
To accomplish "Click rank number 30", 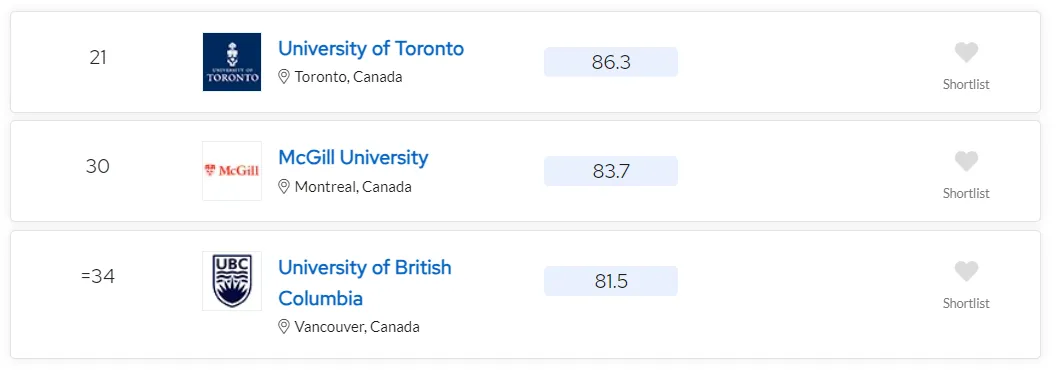I will [x=98, y=166].
